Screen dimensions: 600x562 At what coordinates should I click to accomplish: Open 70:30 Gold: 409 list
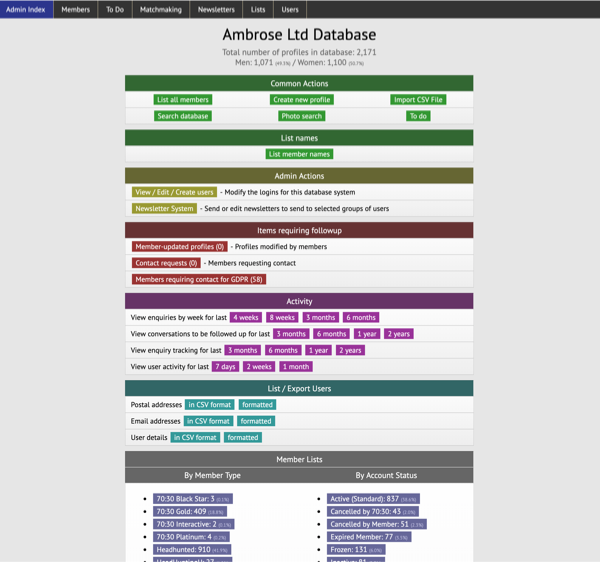tap(190, 512)
